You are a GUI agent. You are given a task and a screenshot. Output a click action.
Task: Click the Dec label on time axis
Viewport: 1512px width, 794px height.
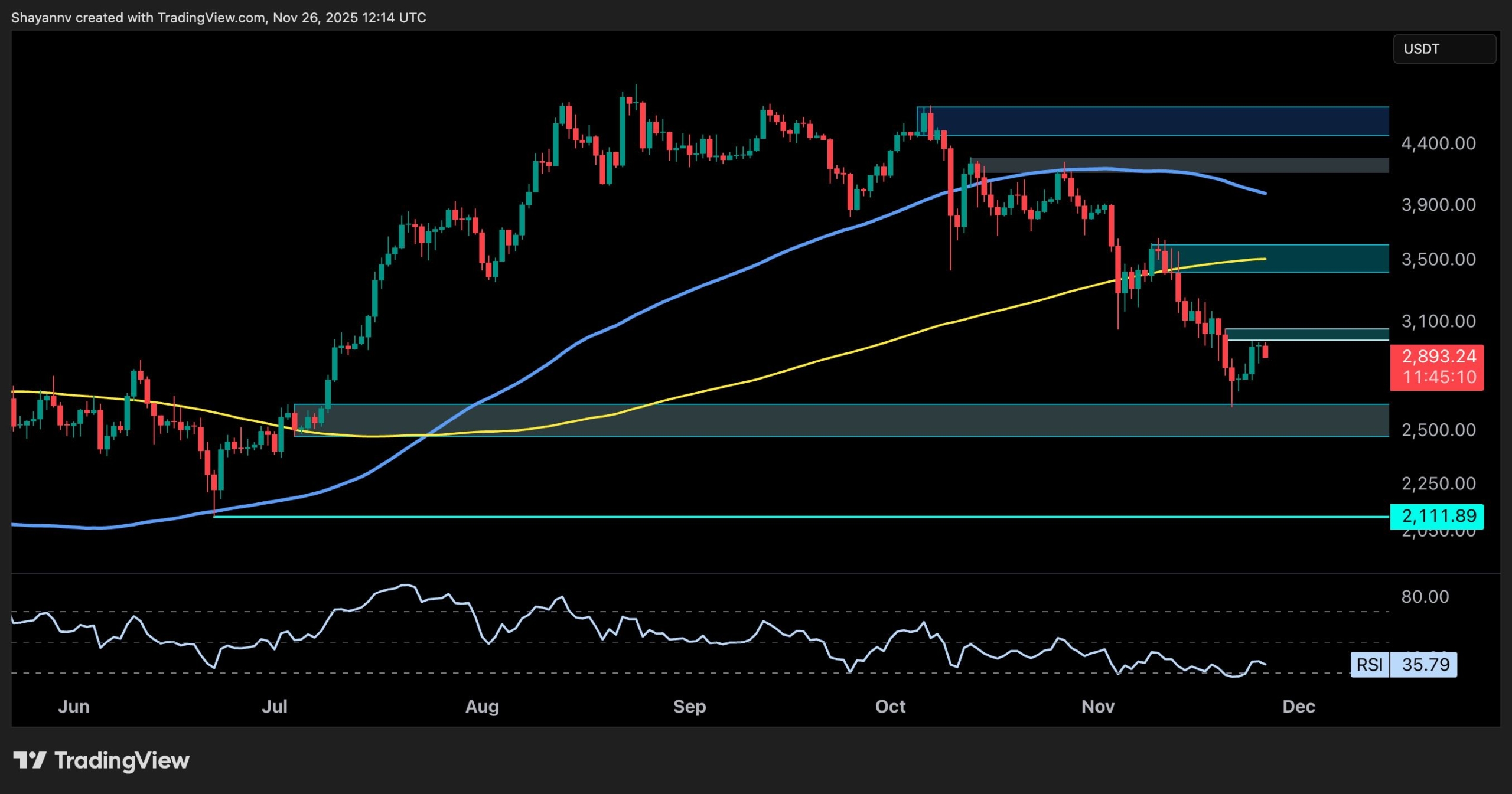pyautogui.click(x=1299, y=706)
